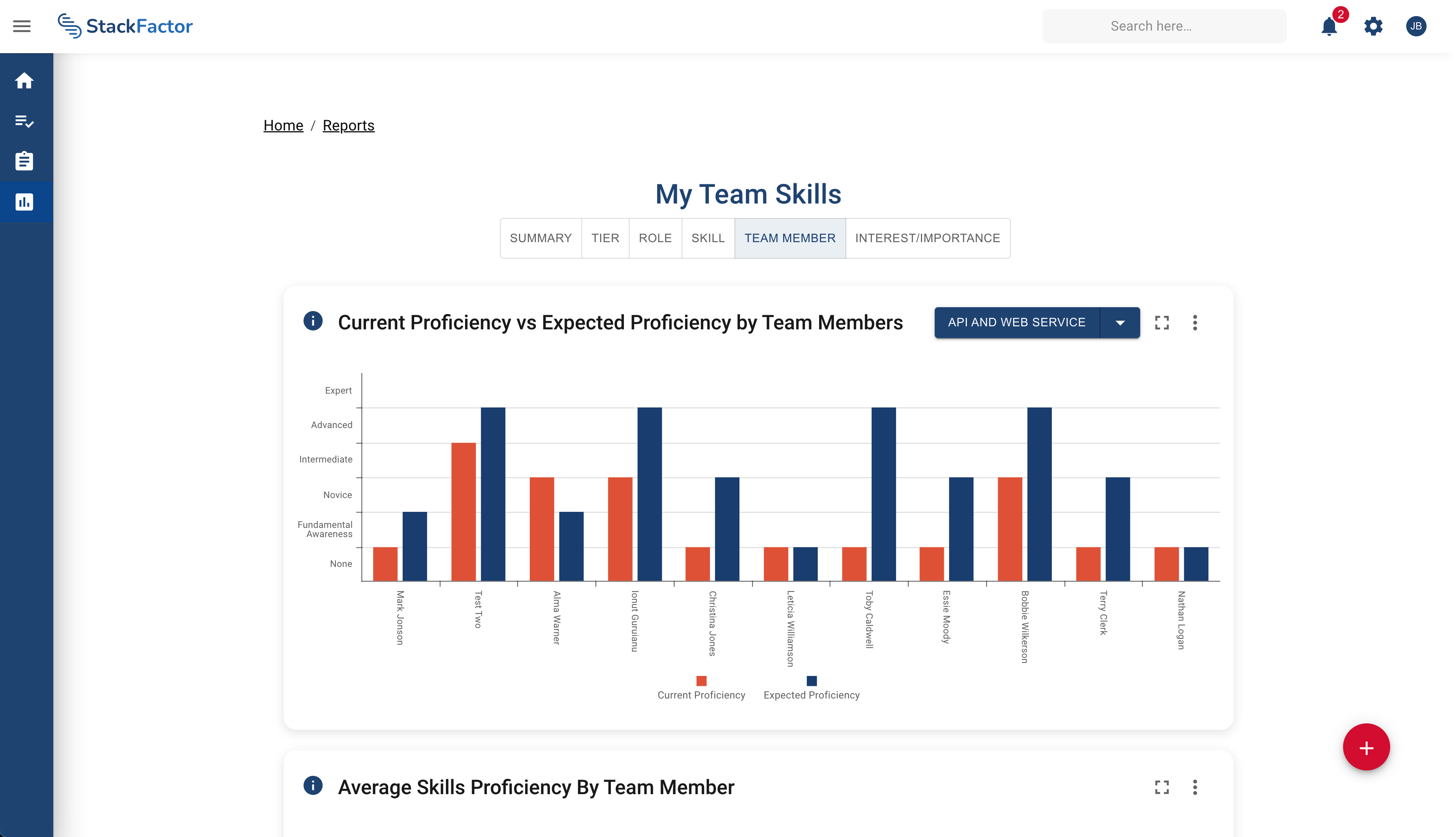
Task: Switch to the TIER tab
Action: tap(606, 238)
